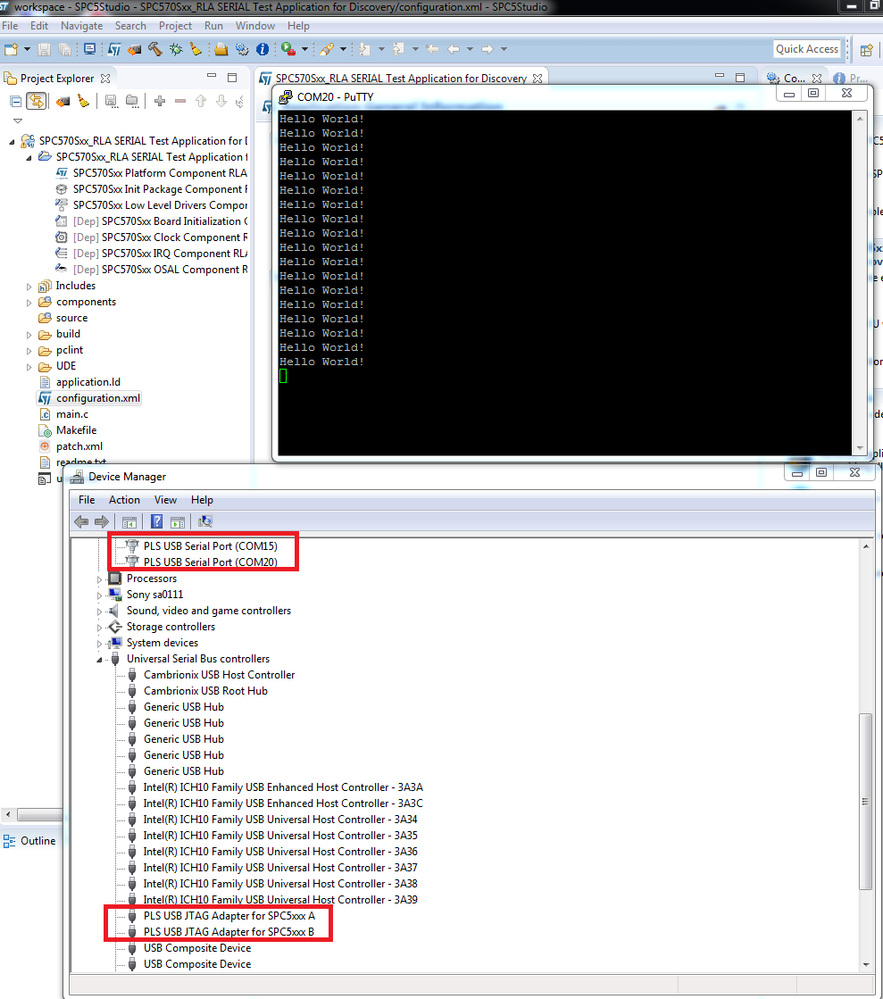Viewport: 883px width, 999px height.
Task: Click the broom icon in Project Explorer toolbar
Action: coord(83,101)
